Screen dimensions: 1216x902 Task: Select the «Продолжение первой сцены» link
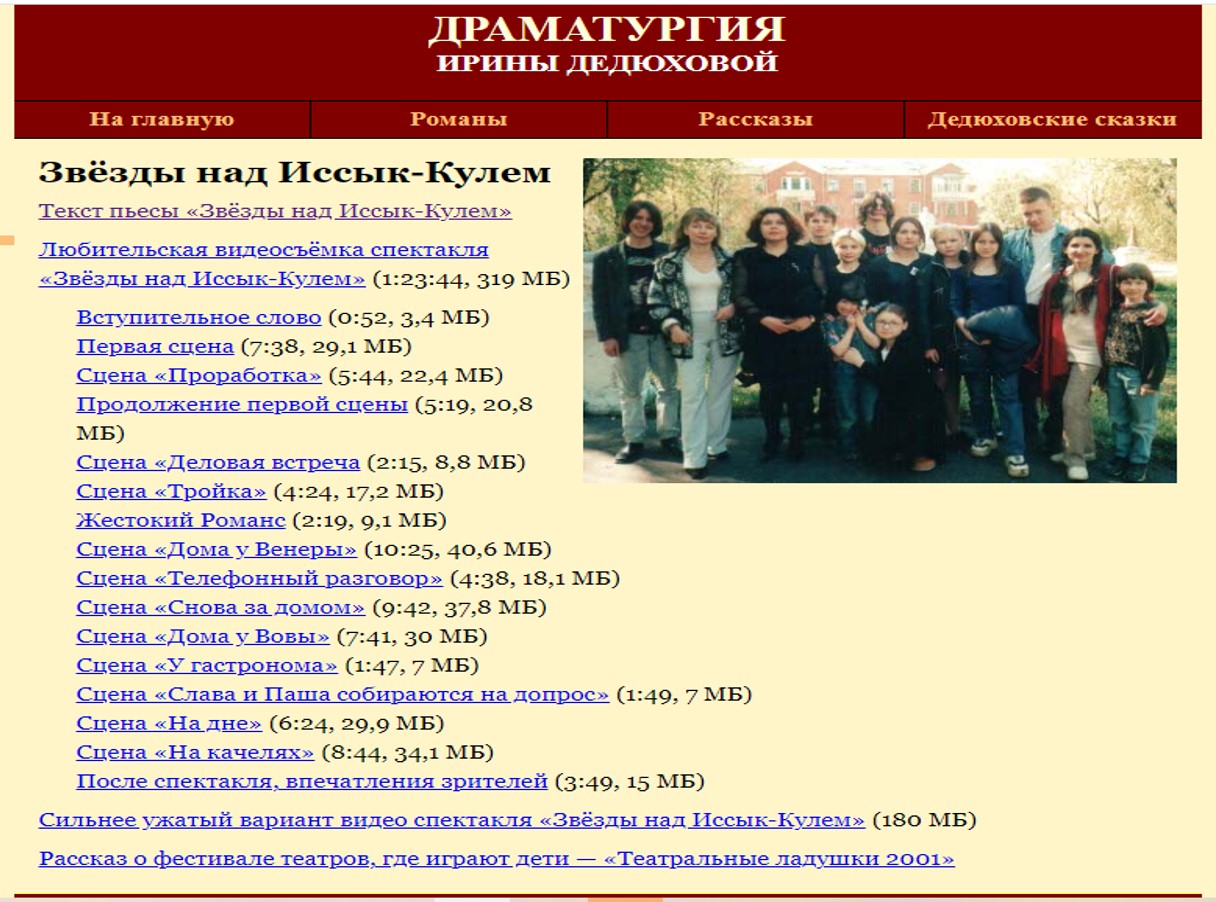click(x=242, y=405)
